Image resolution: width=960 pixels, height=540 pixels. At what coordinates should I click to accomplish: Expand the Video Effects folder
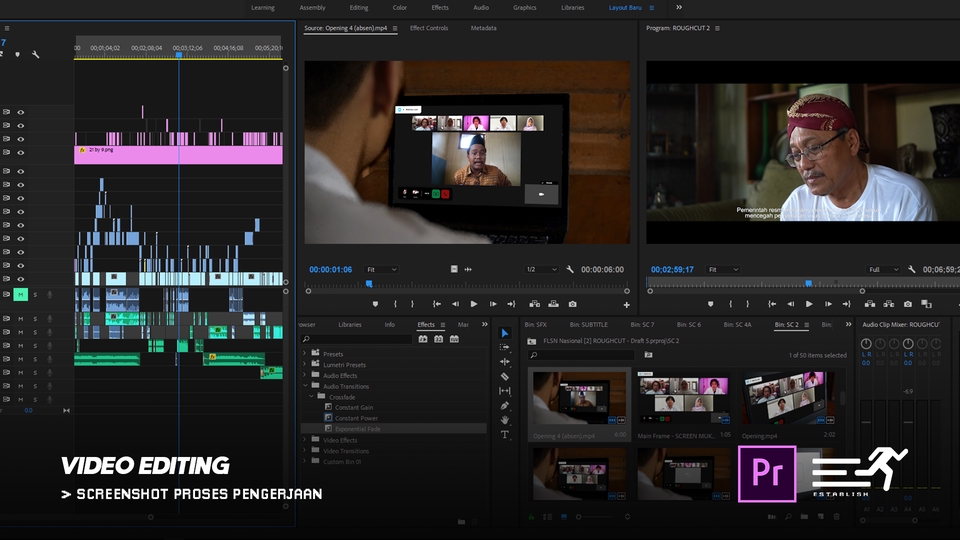304,440
